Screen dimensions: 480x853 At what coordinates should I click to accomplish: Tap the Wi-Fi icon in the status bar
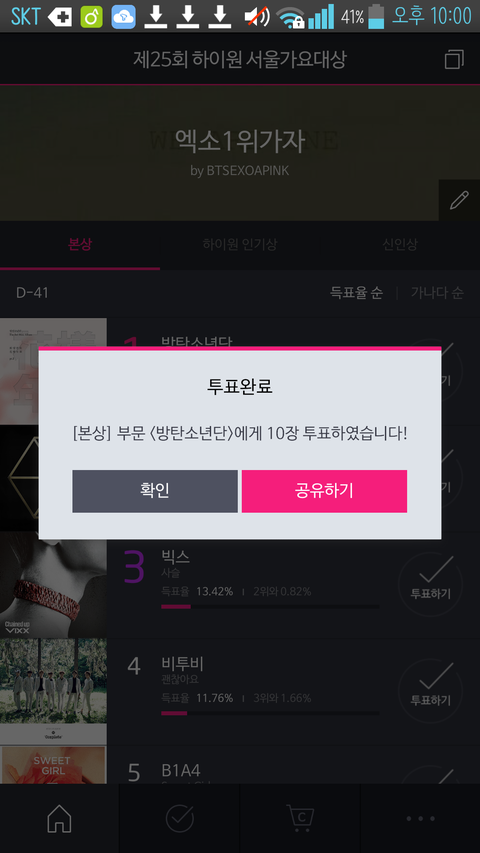[x=290, y=17]
